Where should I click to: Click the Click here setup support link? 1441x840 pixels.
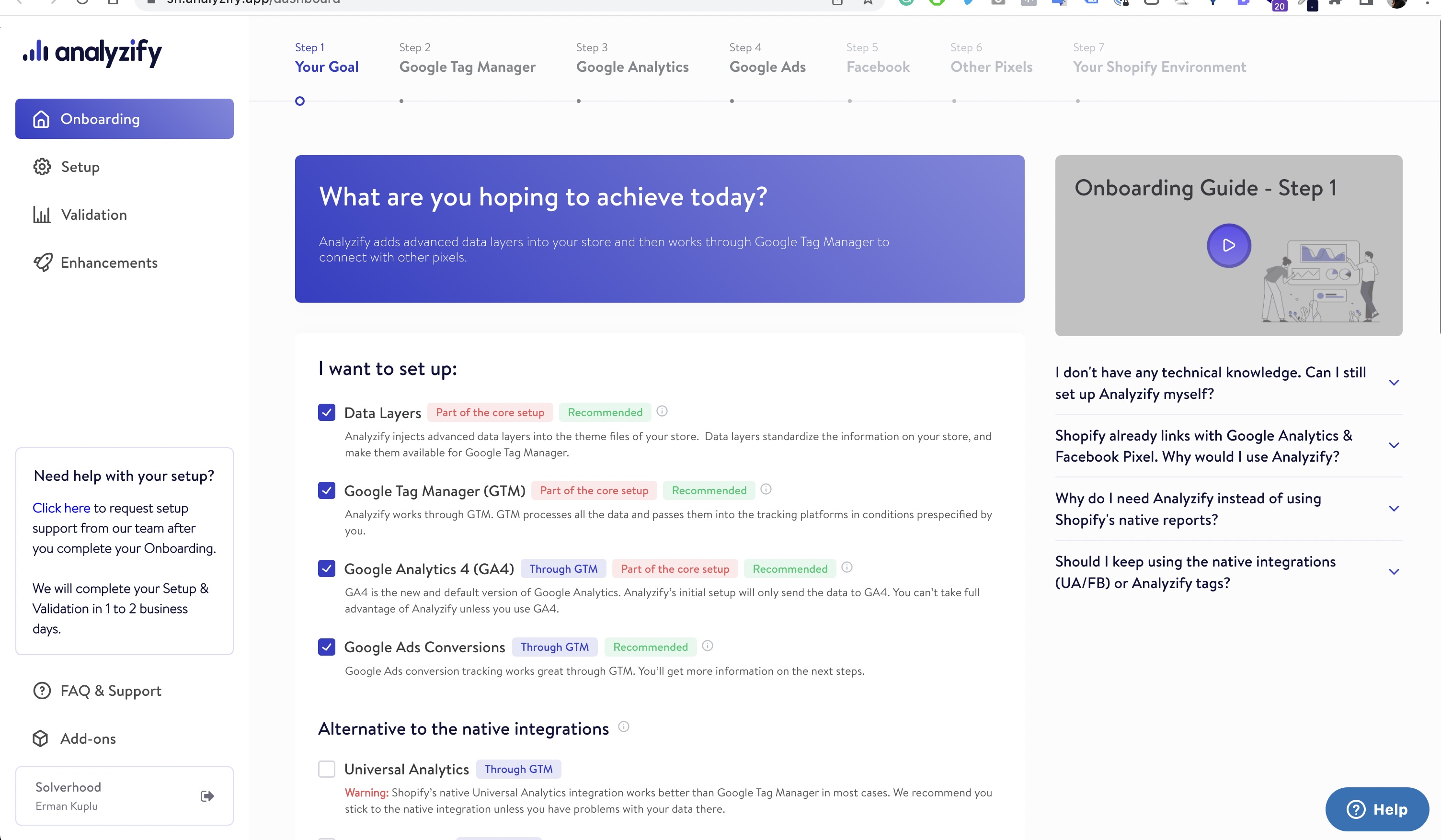pyautogui.click(x=61, y=508)
